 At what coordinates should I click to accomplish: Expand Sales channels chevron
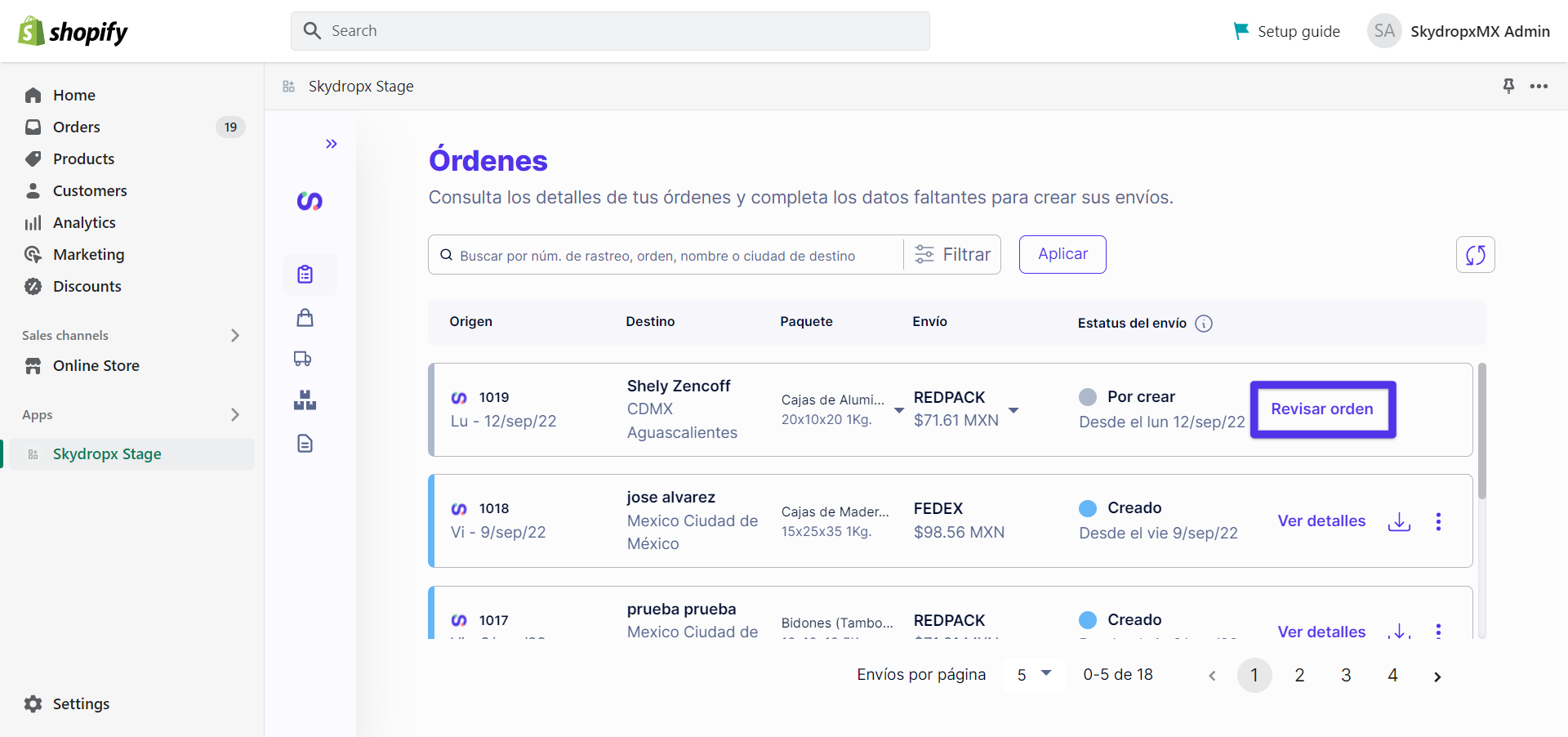pyautogui.click(x=235, y=336)
